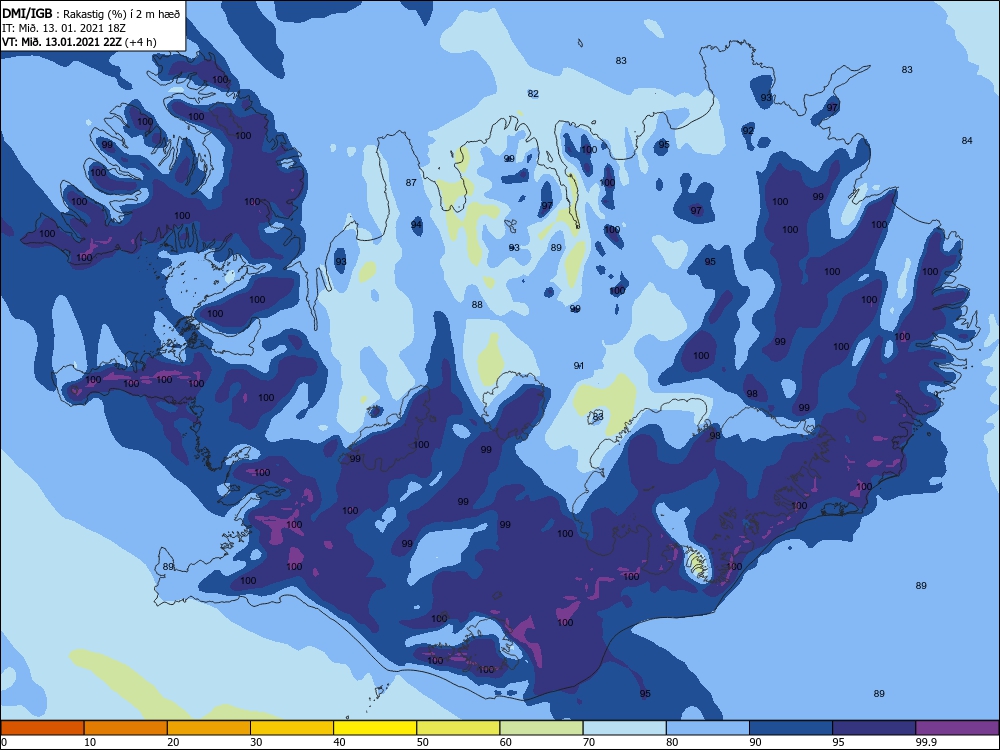The height and width of the screenshot is (750, 1000).
Task: Click the legend tick label '30'
Action: 256,742
